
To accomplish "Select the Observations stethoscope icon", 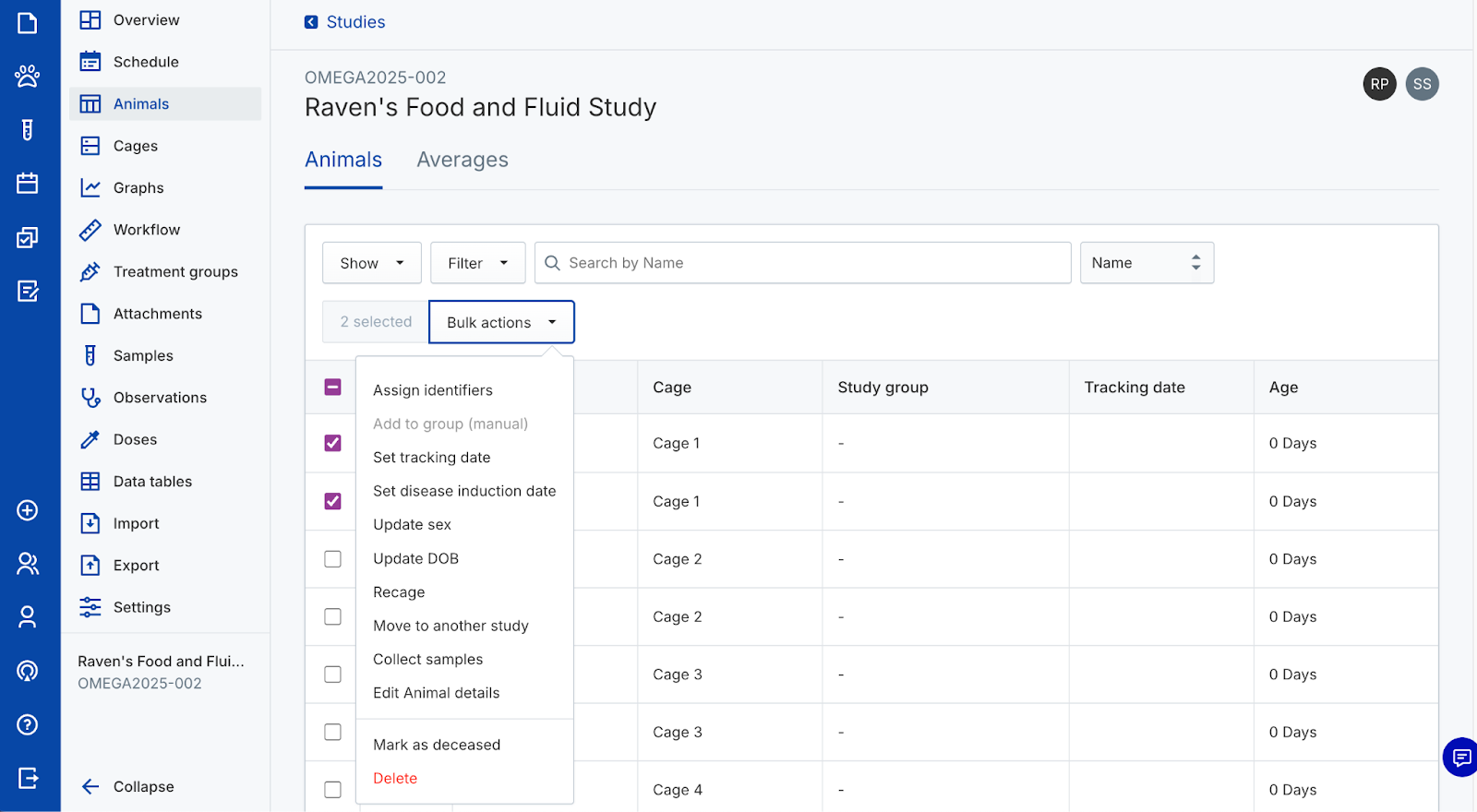I will [90, 398].
